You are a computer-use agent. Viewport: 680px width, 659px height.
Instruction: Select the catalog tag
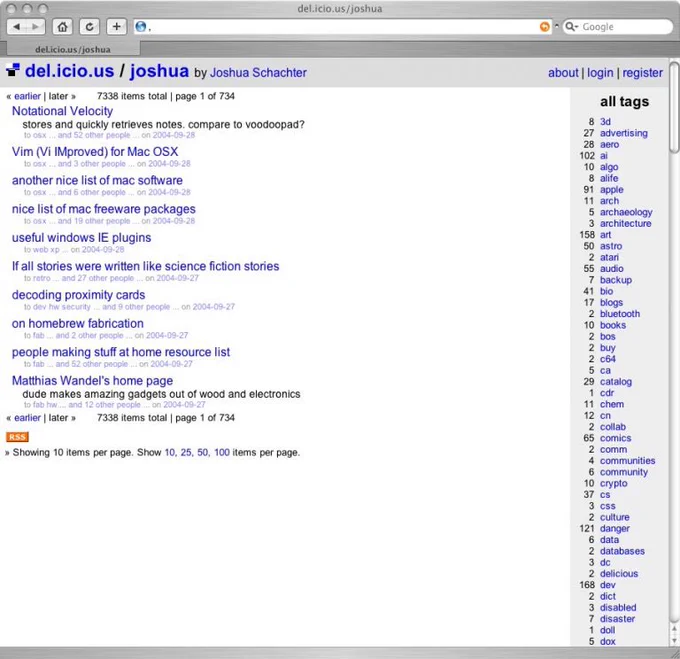coord(616,382)
